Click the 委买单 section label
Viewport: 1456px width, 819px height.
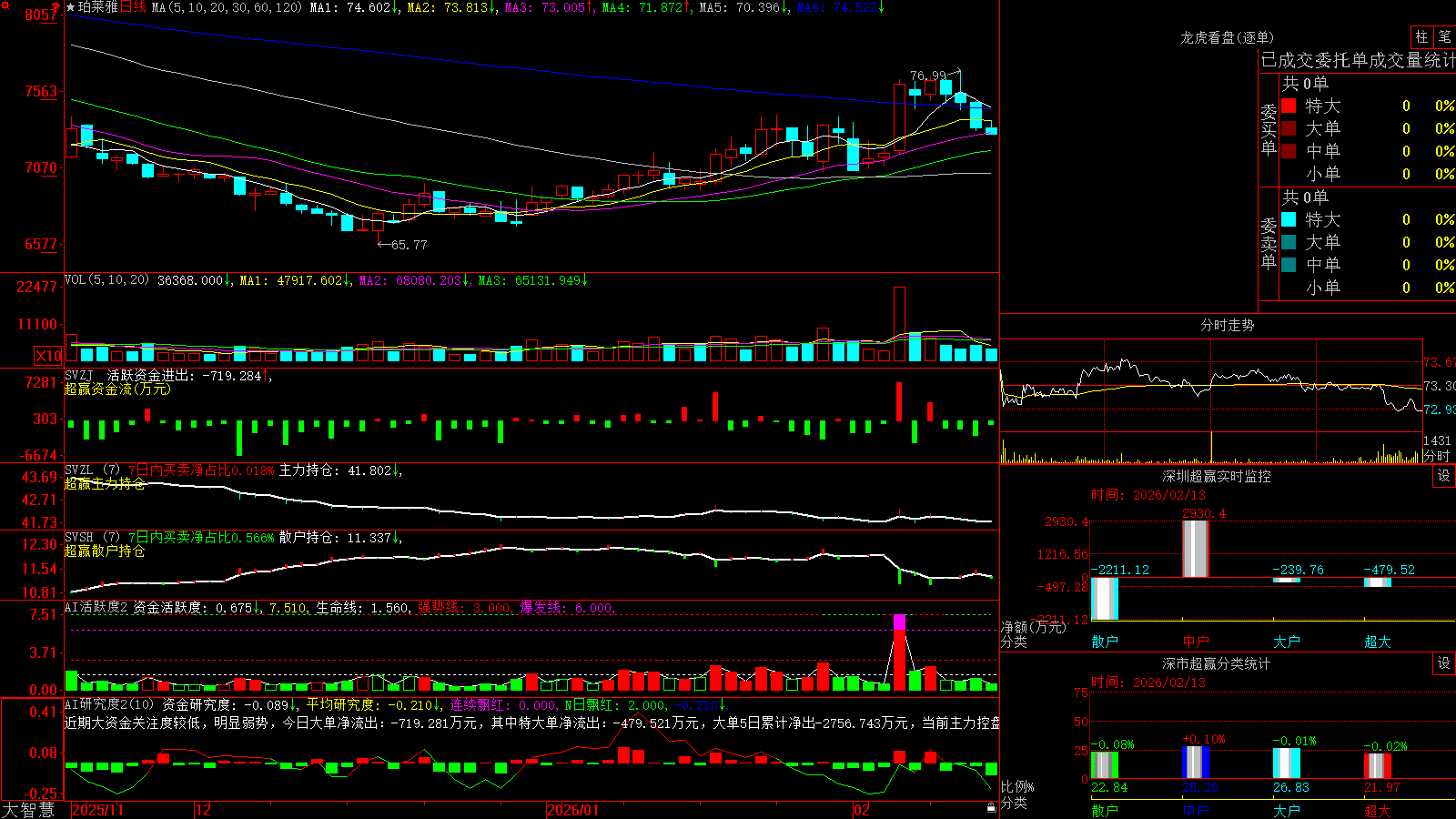[x=1269, y=129]
